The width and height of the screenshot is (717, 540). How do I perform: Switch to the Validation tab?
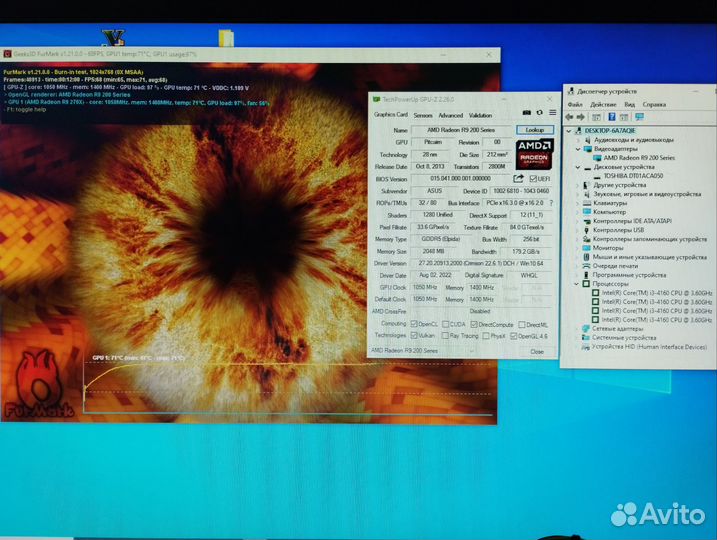[480, 115]
